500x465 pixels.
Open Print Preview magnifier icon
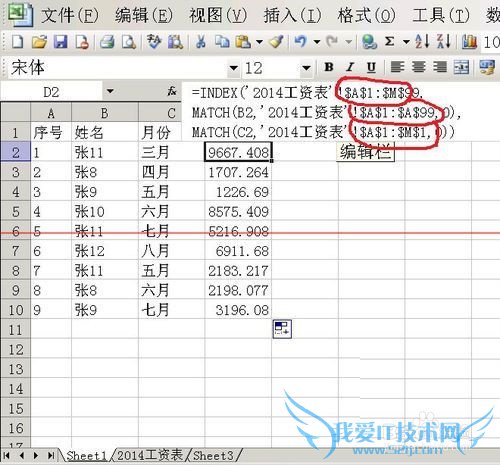129,42
